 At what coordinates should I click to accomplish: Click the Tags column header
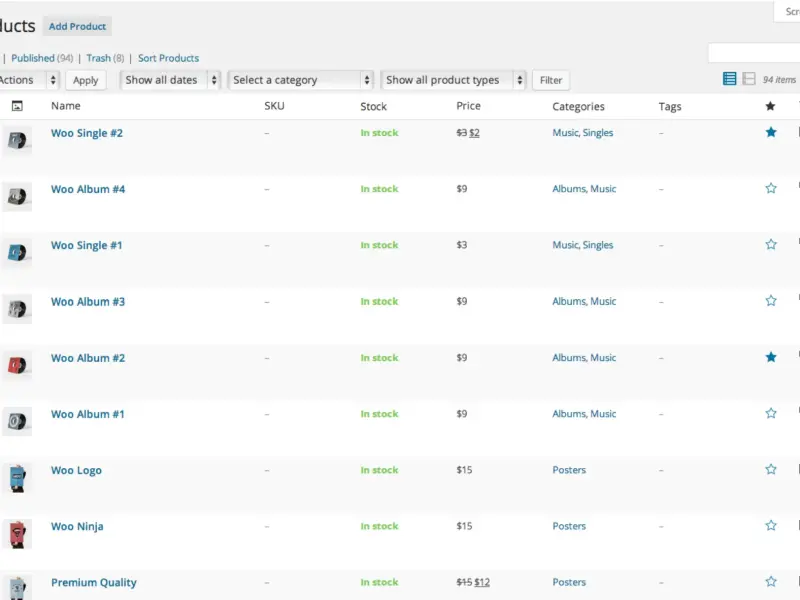point(670,106)
